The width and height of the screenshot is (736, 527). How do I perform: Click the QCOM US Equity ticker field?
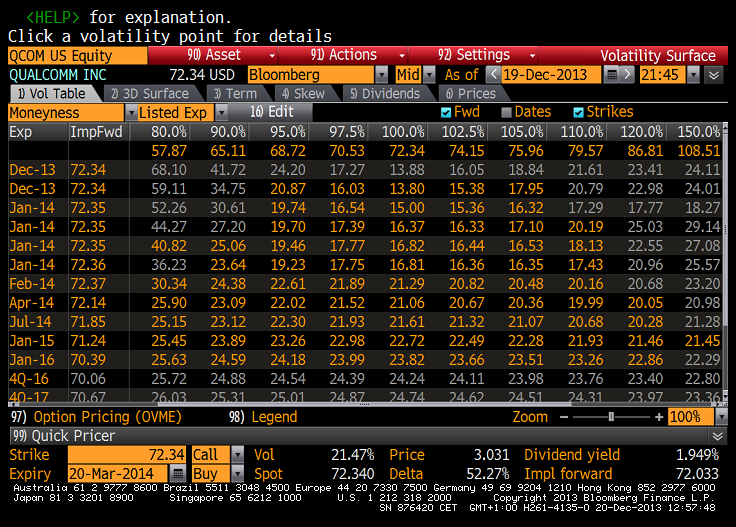point(77,55)
